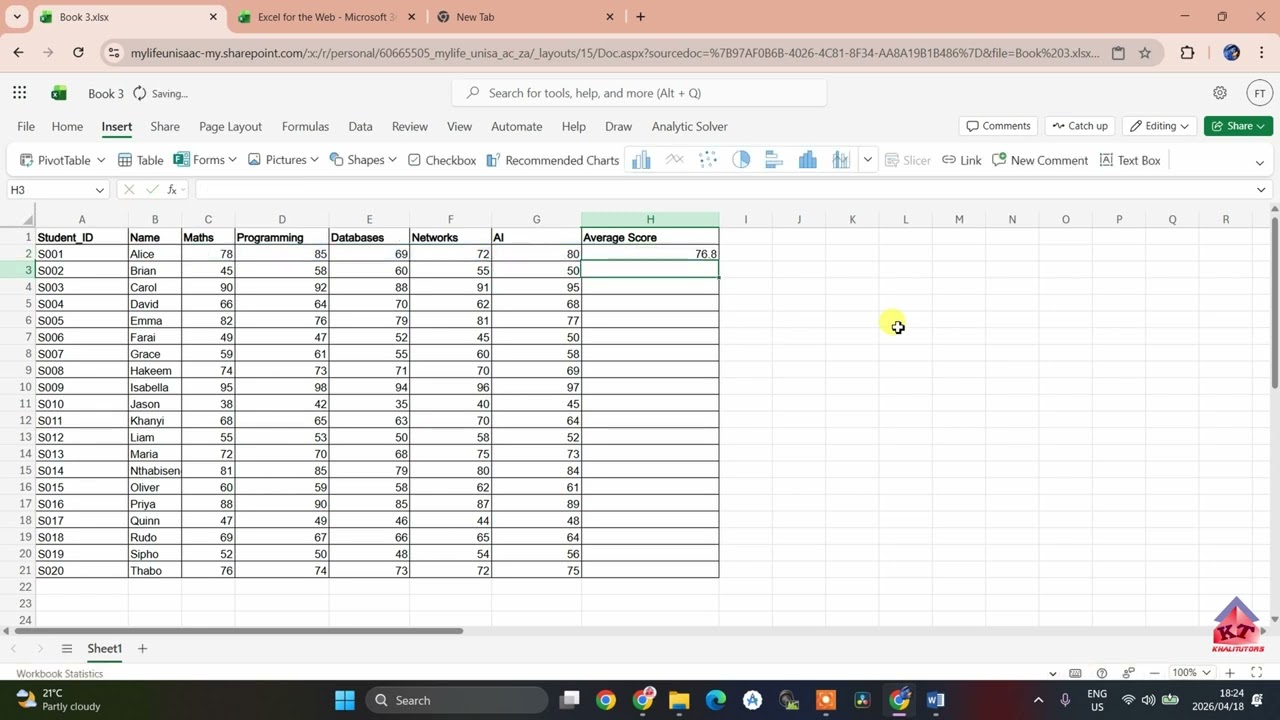Click cell H2 showing 76.8

point(650,254)
